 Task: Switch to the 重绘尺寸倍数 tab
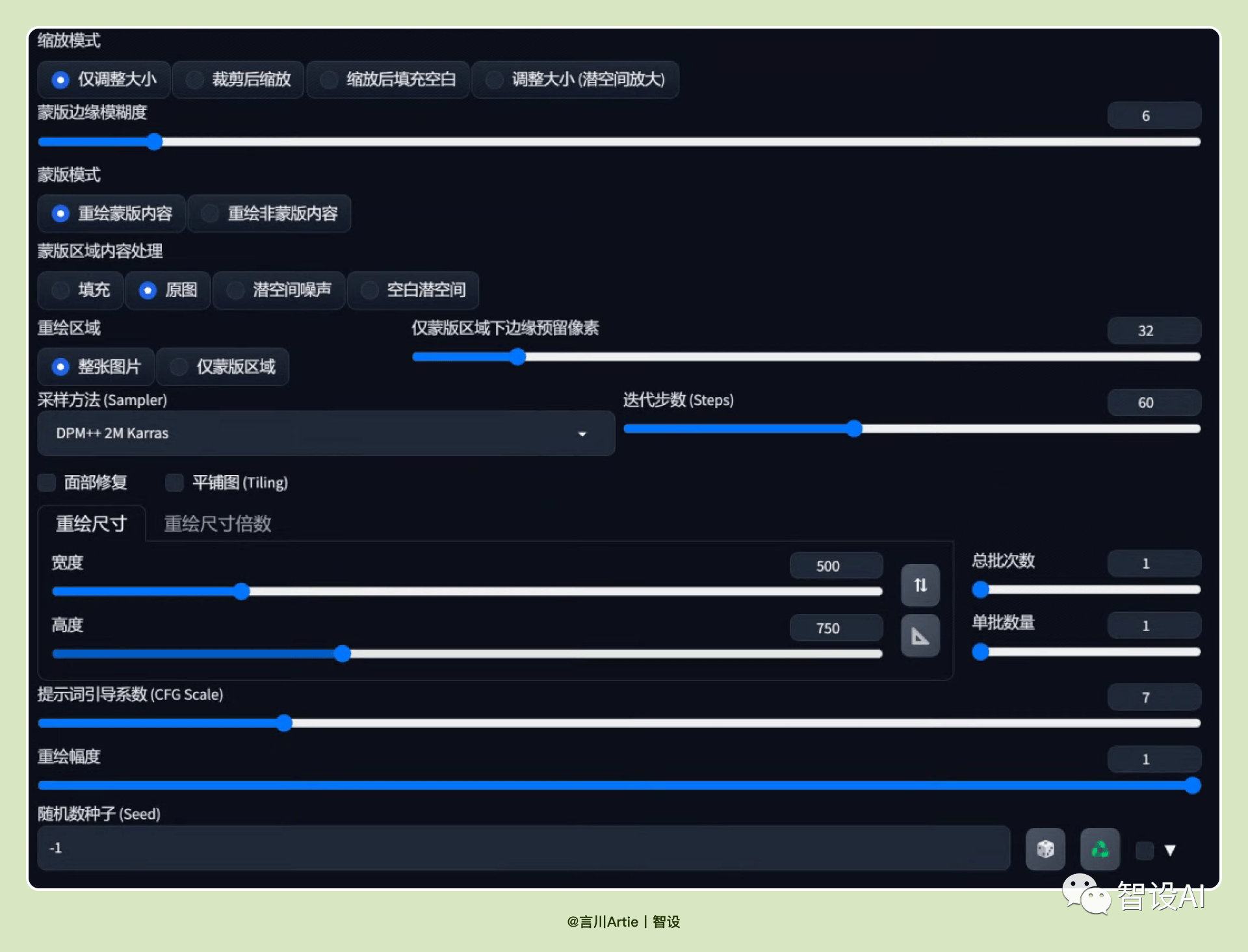click(218, 524)
